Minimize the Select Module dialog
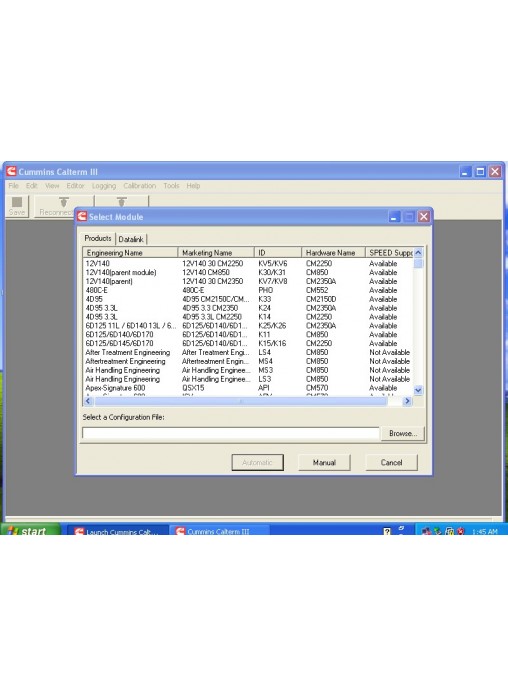 pyautogui.click(x=394, y=217)
